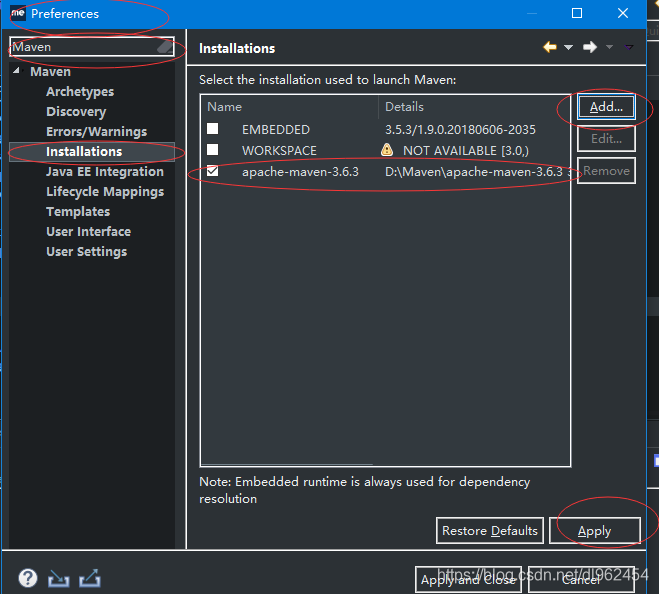Viewport: 659px width, 594px height.
Task: Open the Errors/Warnings preference page
Action: tap(97, 132)
